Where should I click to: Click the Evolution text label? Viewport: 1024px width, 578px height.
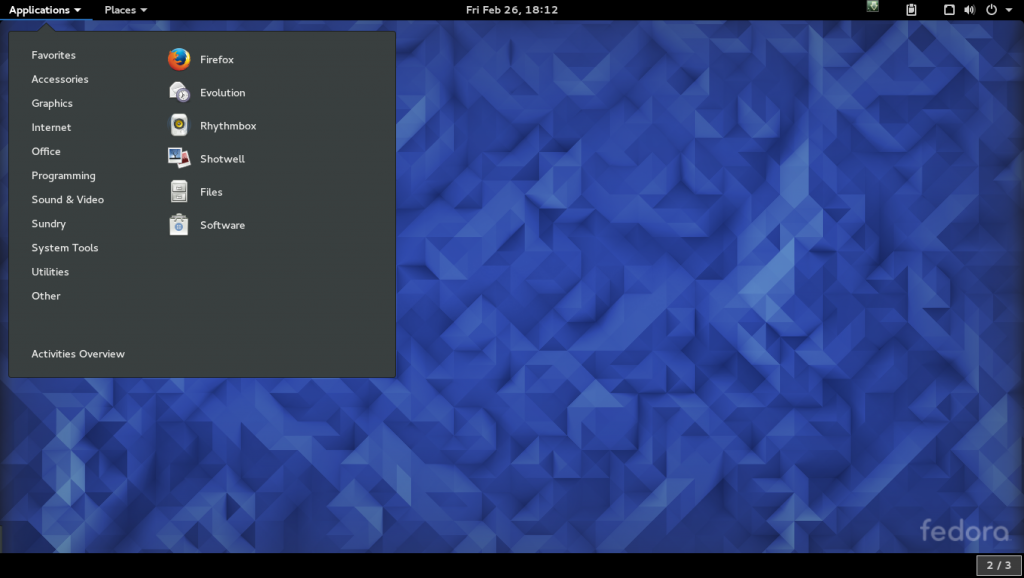[x=223, y=93]
